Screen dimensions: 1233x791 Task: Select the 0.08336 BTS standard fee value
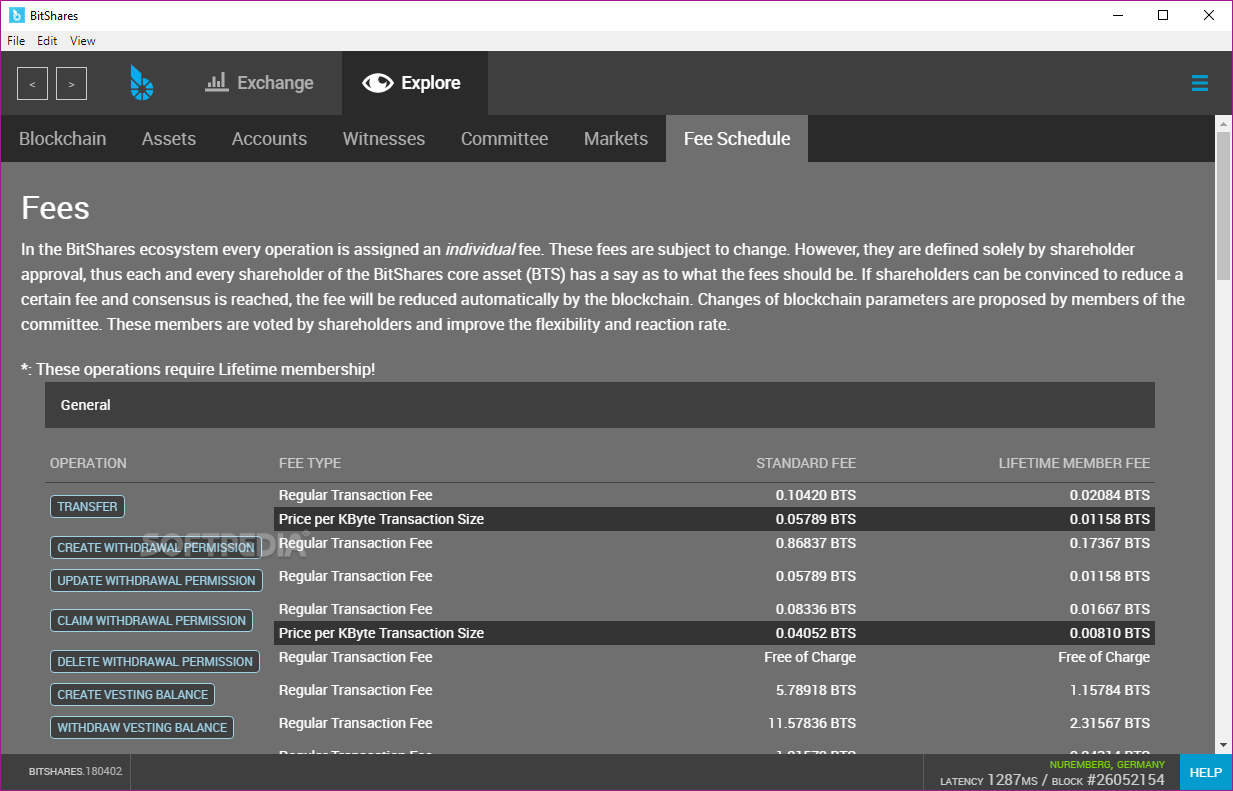(x=816, y=609)
